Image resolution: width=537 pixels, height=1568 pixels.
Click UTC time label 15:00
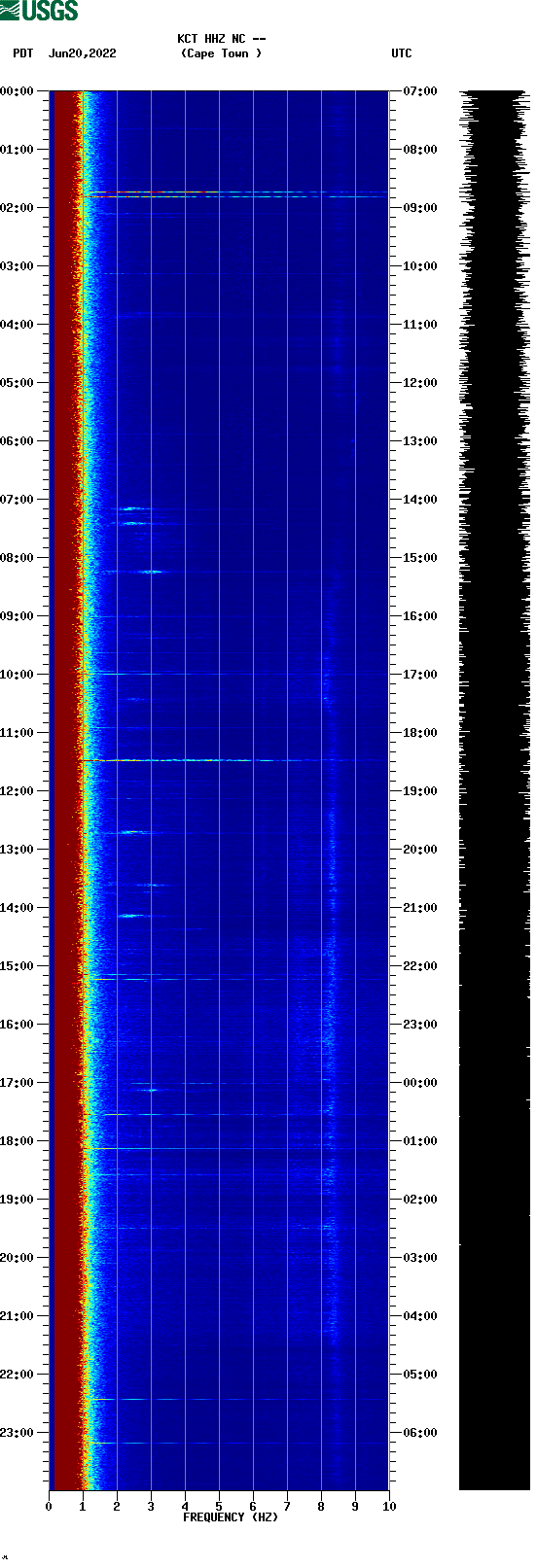pos(420,558)
